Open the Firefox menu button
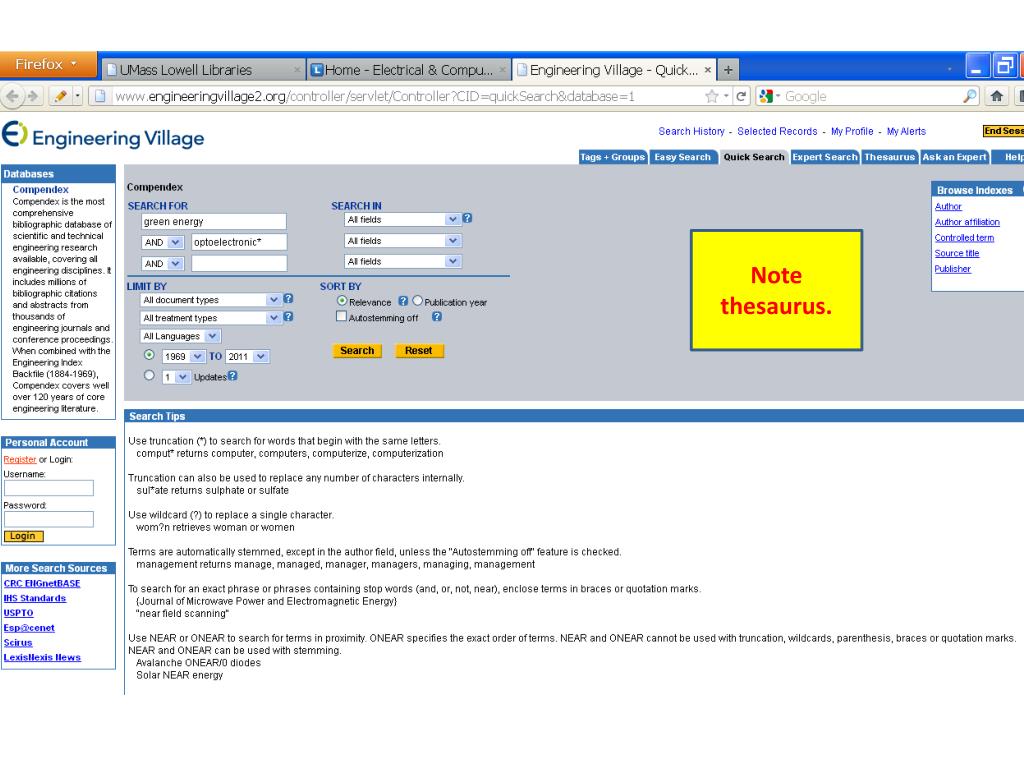Image resolution: width=1024 pixels, height=768 pixels. 48,64
